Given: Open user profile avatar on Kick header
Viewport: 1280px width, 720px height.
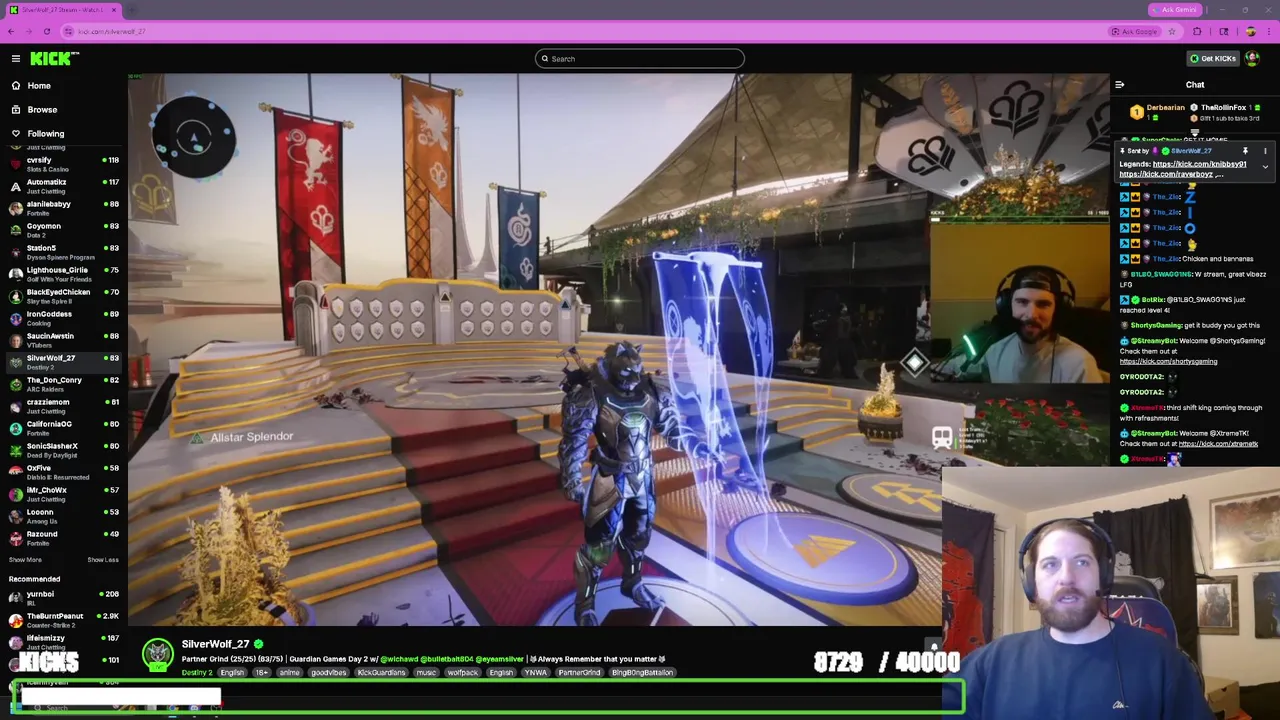Looking at the screenshot, I should pos(1253,59).
